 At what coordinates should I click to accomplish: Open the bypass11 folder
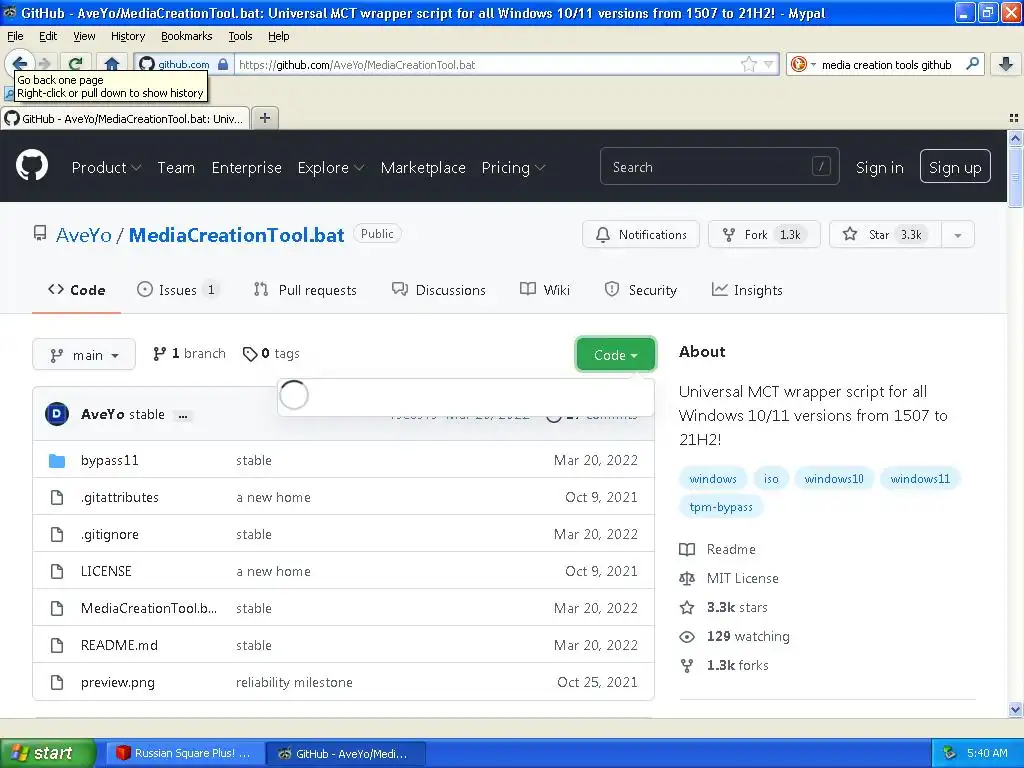(110, 460)
